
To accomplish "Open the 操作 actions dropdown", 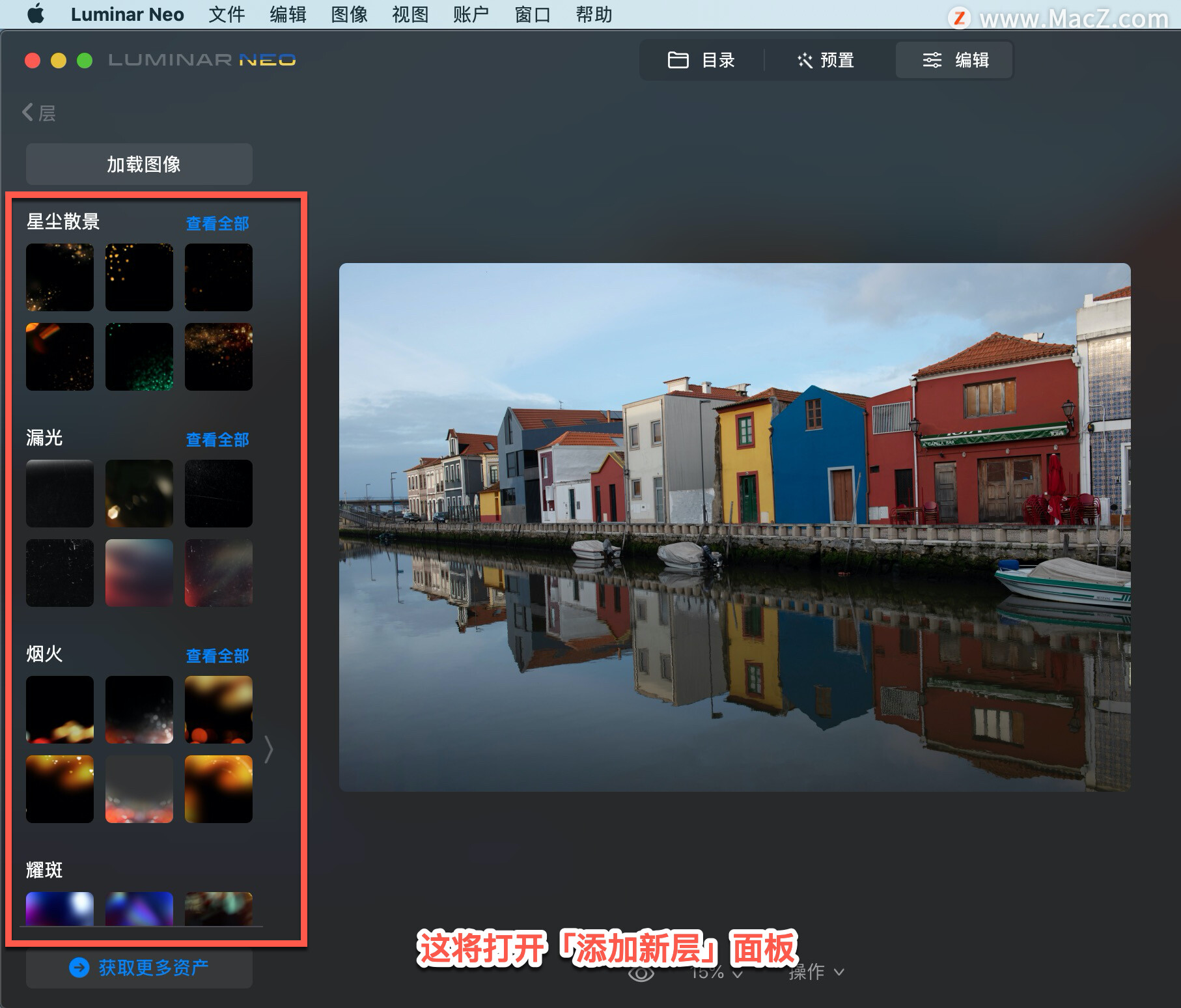I will point(816,972).
